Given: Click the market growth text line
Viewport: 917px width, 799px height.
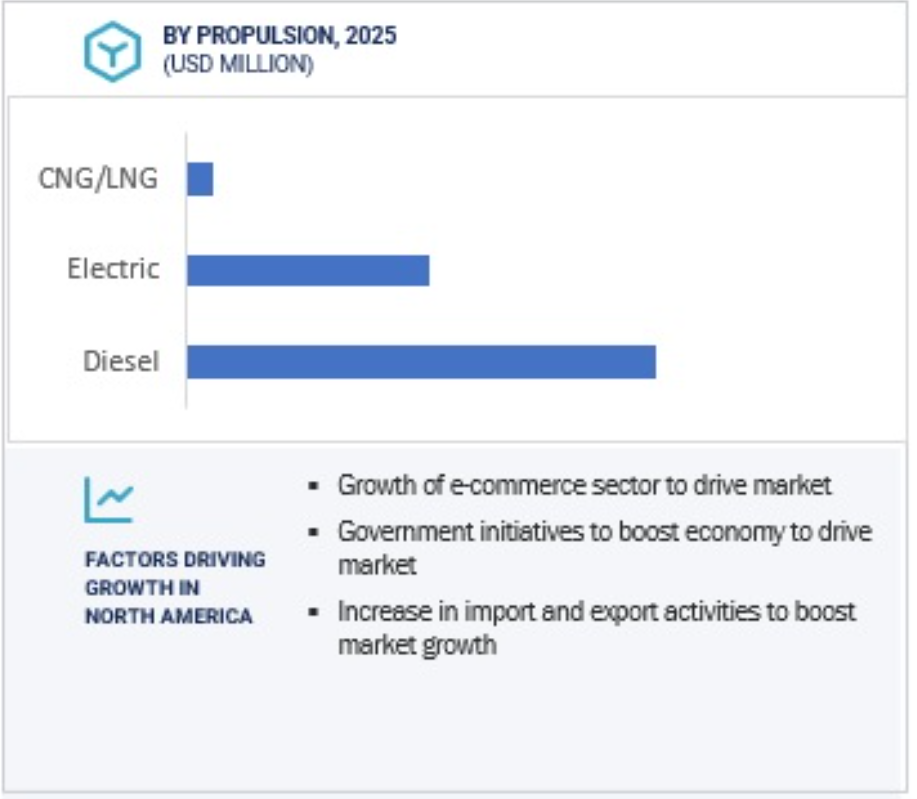Looking at the screenshot, I should tap(418, 645).
